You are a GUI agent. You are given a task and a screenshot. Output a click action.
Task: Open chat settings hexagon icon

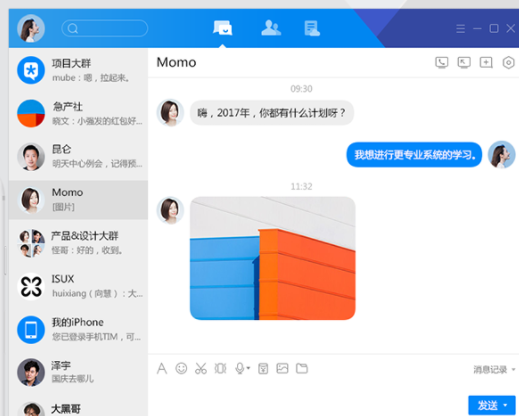[508, 63]
